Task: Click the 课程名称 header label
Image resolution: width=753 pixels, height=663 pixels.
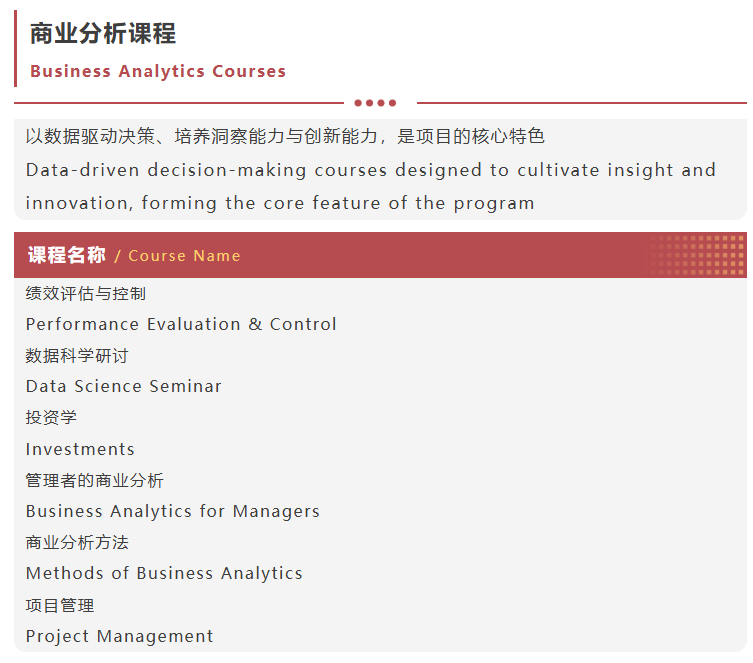Action: tap(66, 255)
